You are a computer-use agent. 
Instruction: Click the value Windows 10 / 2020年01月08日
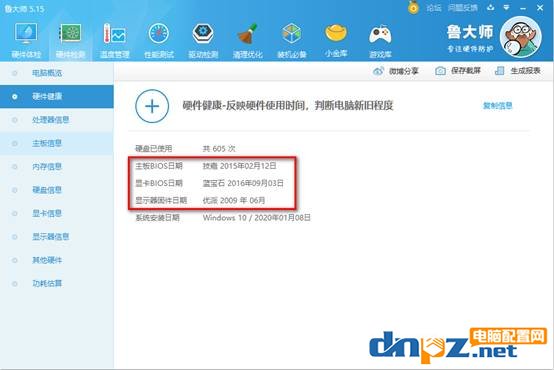click(x=257, y=218)
